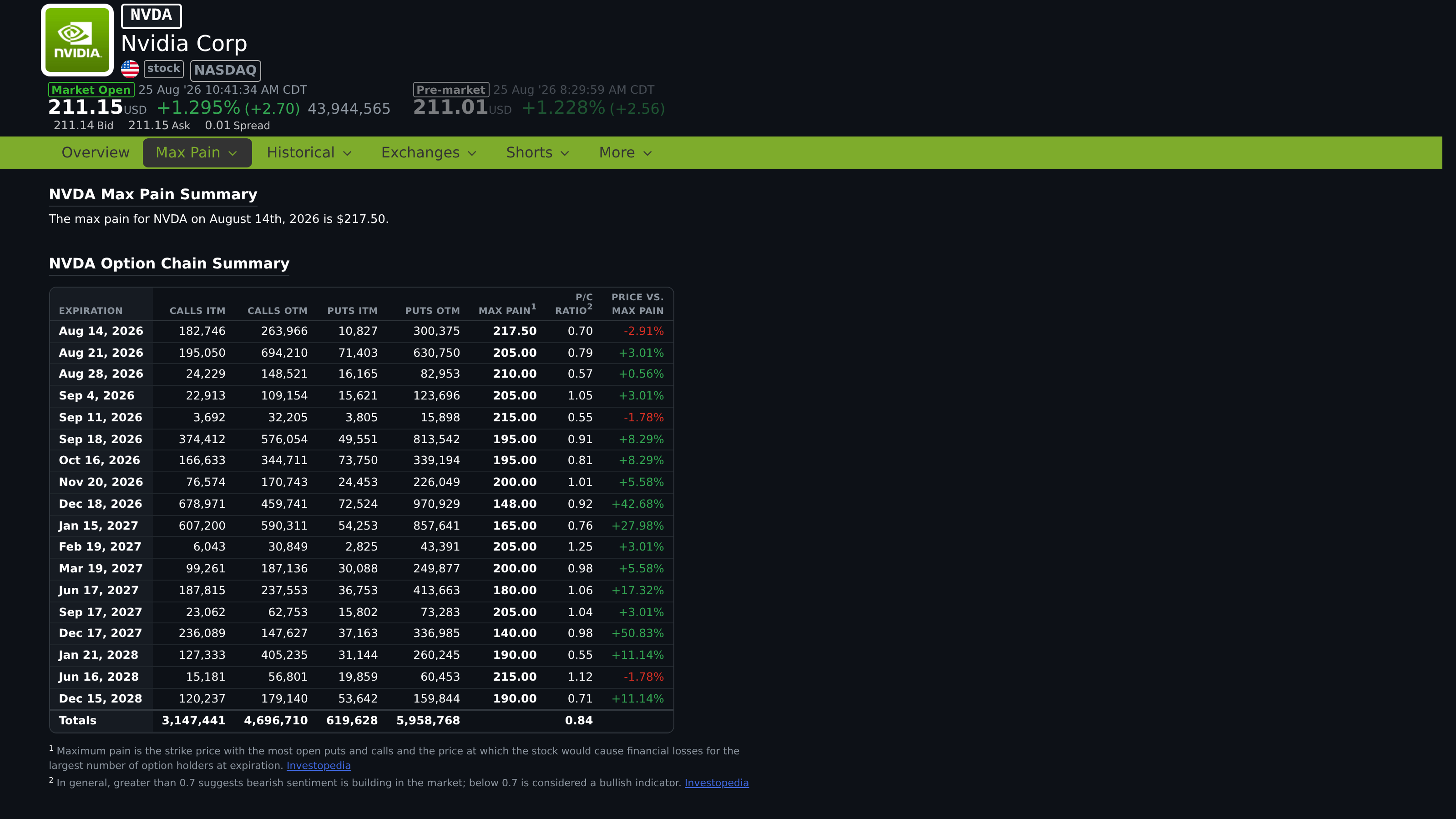Select the Jan 15, 2027 expiration row

(x=361, y=526)
